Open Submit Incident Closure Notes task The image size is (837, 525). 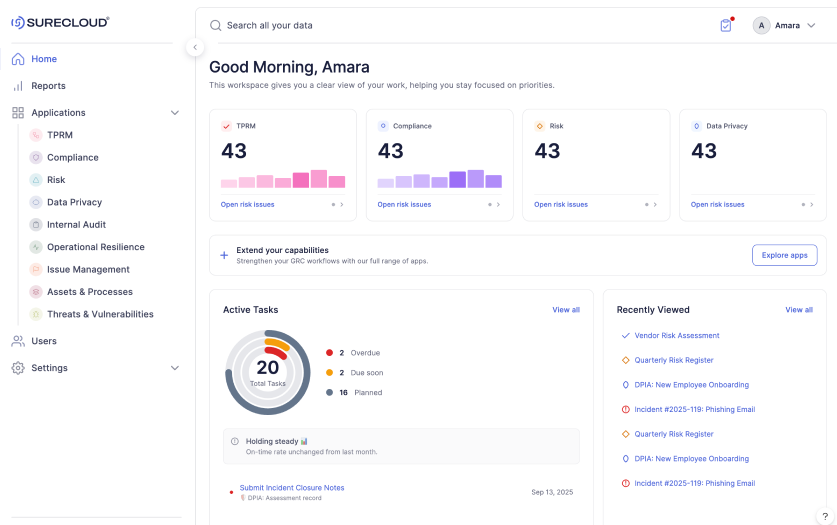pyautogui.click(x=291, y=488)
